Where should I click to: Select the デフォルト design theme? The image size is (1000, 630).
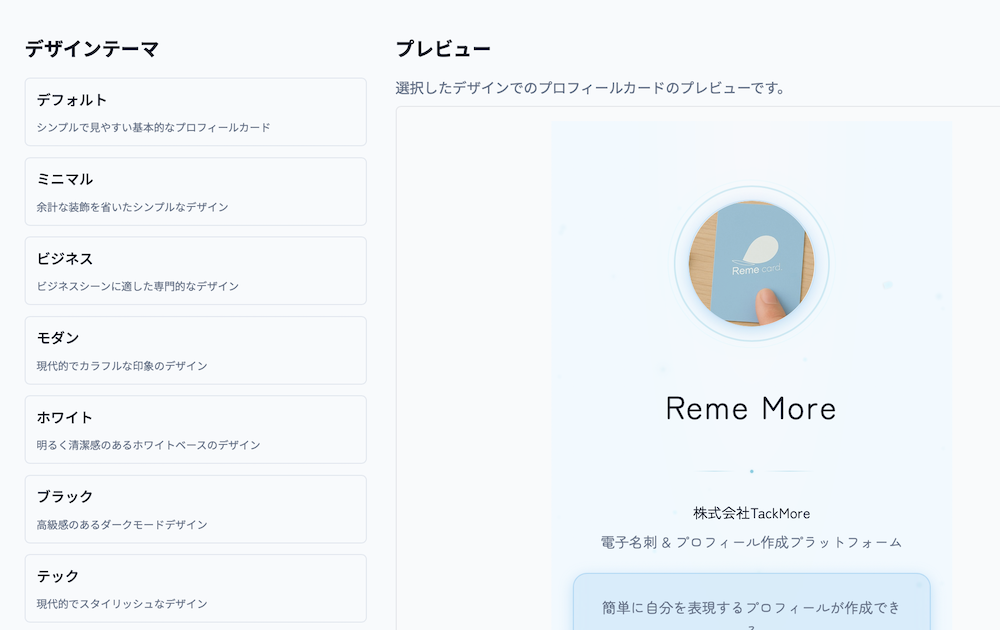coord(195,112)
